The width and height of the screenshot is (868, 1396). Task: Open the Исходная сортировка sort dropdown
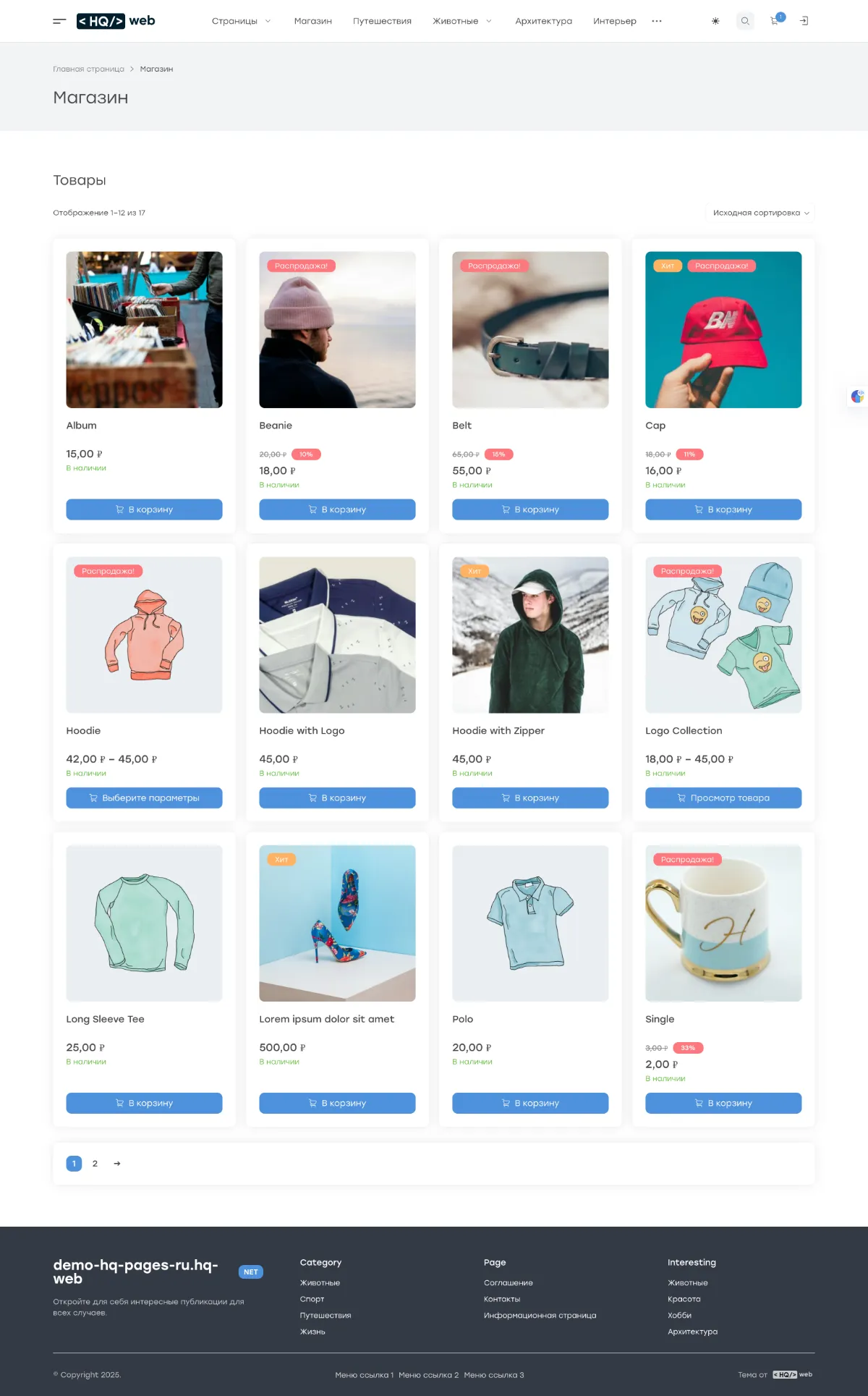(760, 213)
